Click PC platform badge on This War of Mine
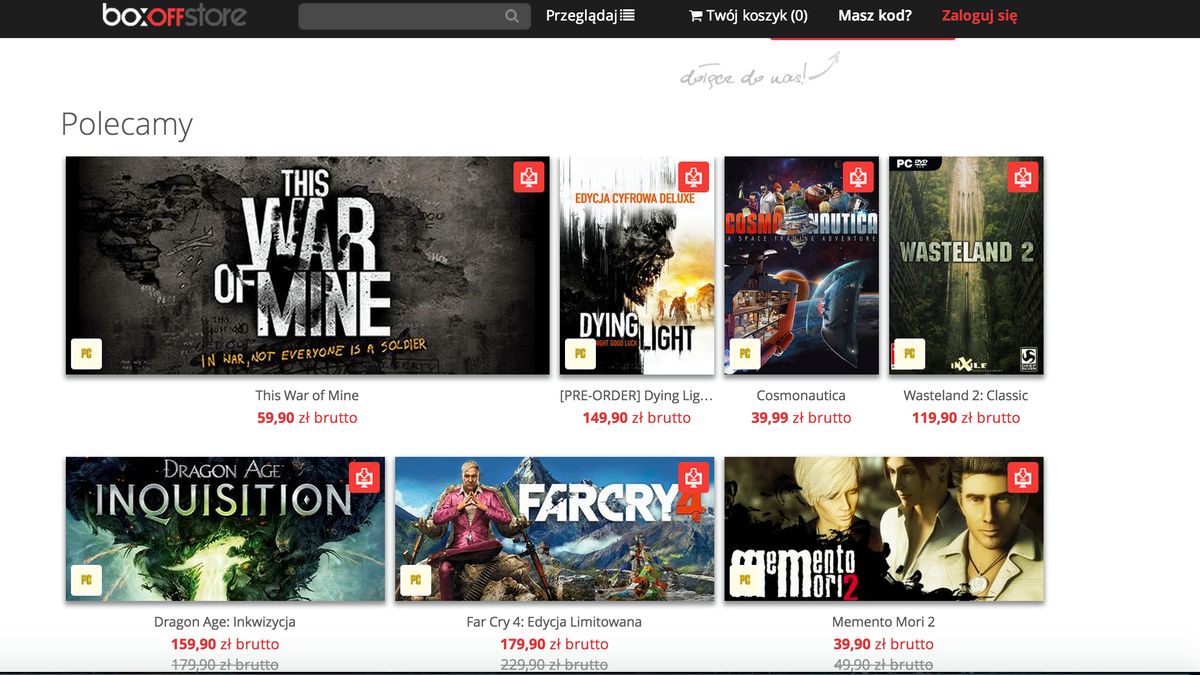Screen dimensions: 1200x675 point(87,354)
